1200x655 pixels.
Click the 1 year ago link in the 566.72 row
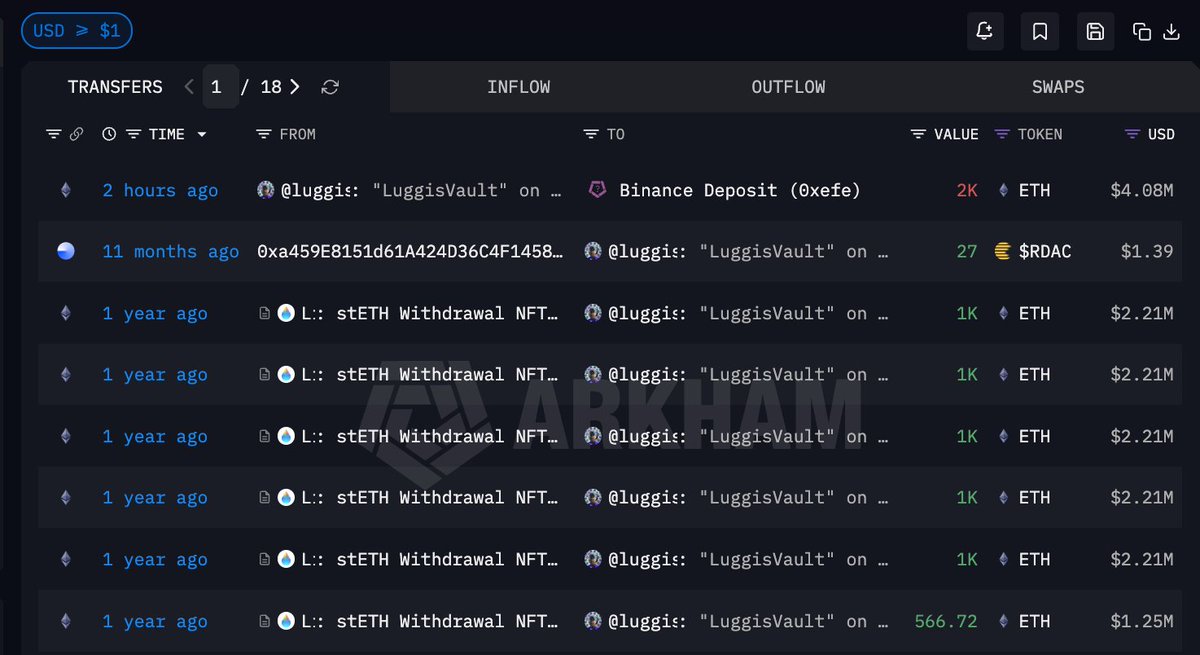[155, 621]
